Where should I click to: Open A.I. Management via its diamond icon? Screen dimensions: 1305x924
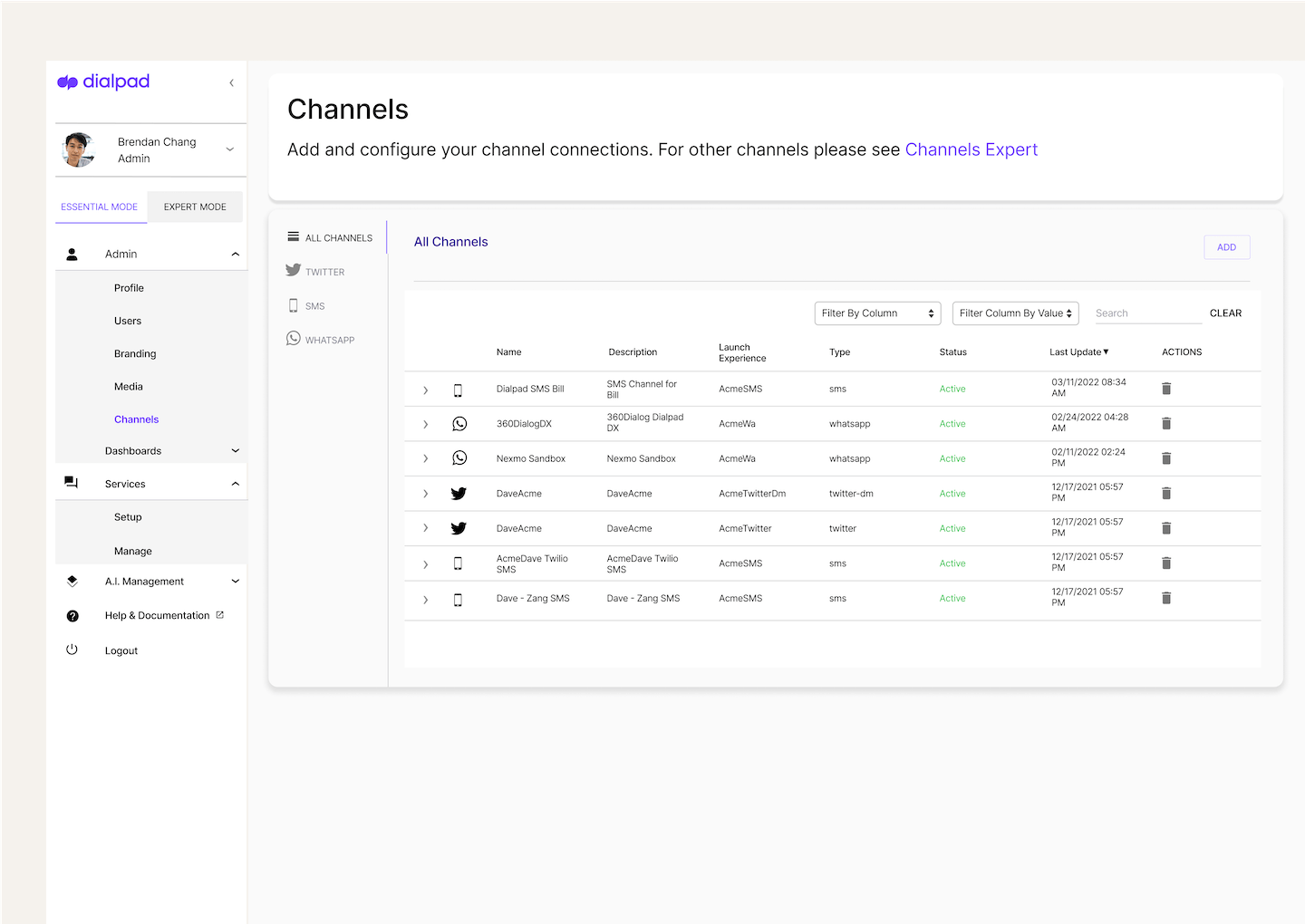pos(72,581)
